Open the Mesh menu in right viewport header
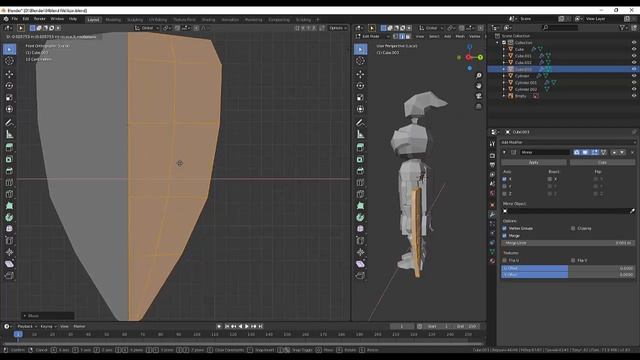The image size is (640, 360). (x=460, y=36)
